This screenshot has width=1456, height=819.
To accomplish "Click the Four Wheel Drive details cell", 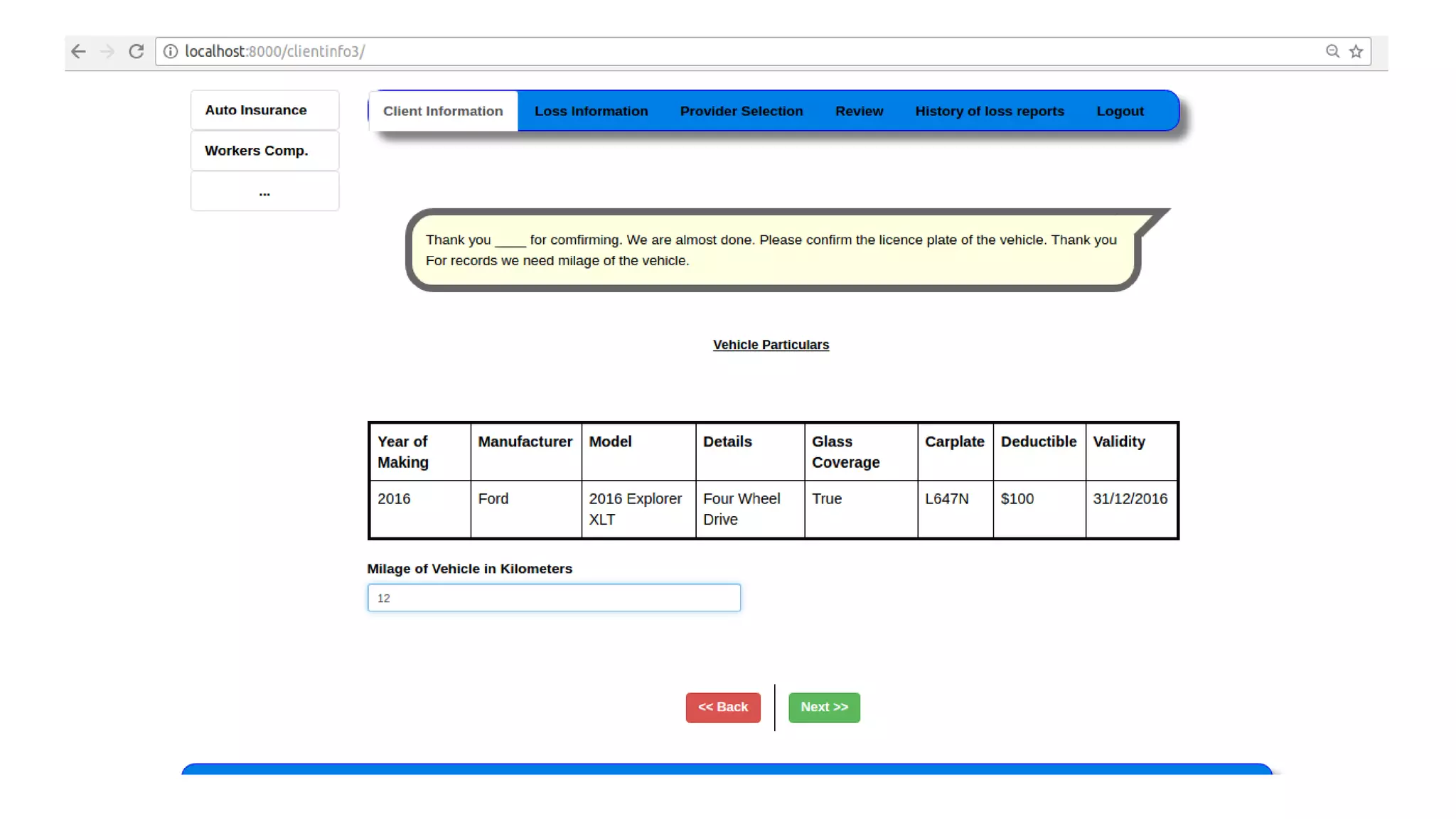I will click(x=750, y=509).
